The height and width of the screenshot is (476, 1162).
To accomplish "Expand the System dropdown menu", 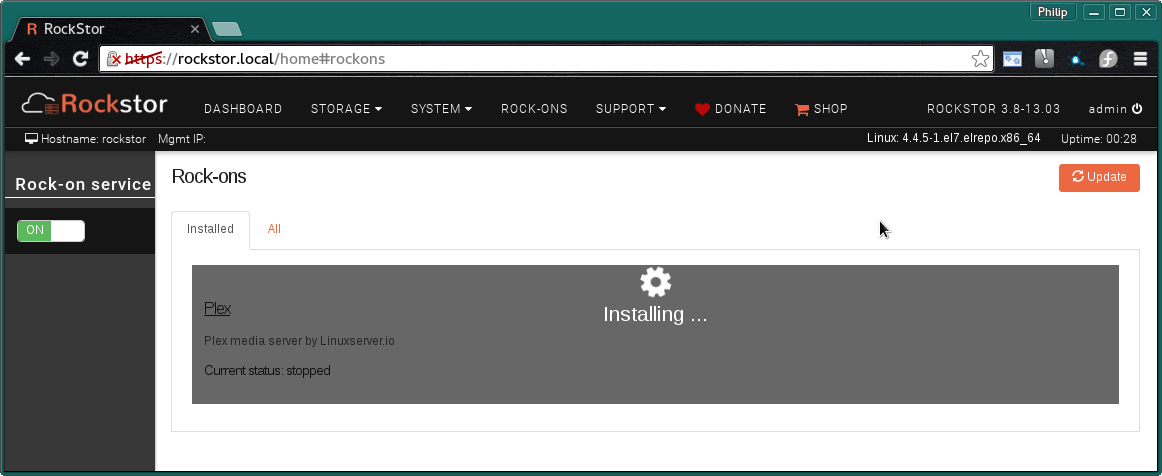I will 441,109.
